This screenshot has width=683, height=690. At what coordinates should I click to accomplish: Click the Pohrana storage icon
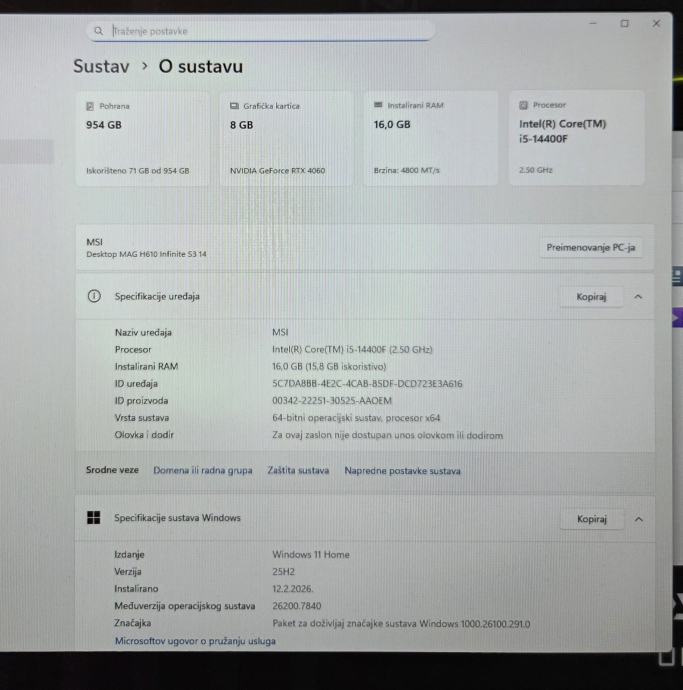click(90, 106)
